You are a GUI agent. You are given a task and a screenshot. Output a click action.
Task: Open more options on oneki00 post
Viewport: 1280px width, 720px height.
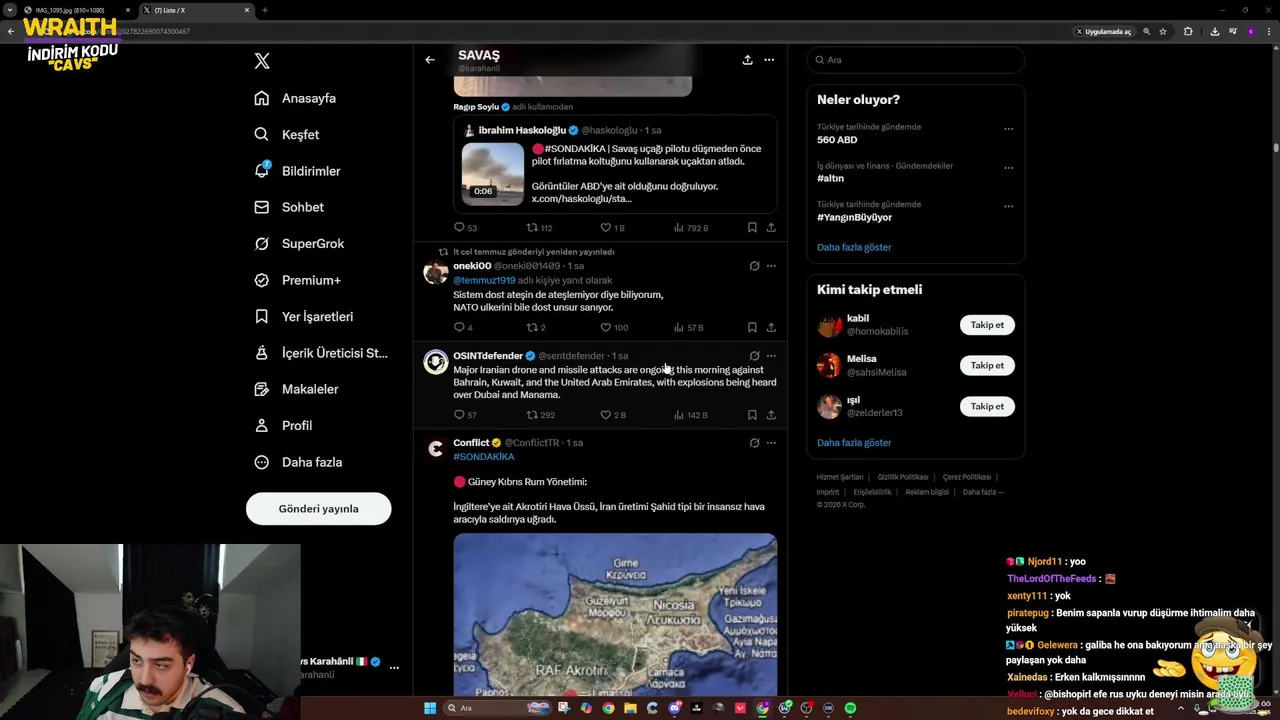coord(771,266)
